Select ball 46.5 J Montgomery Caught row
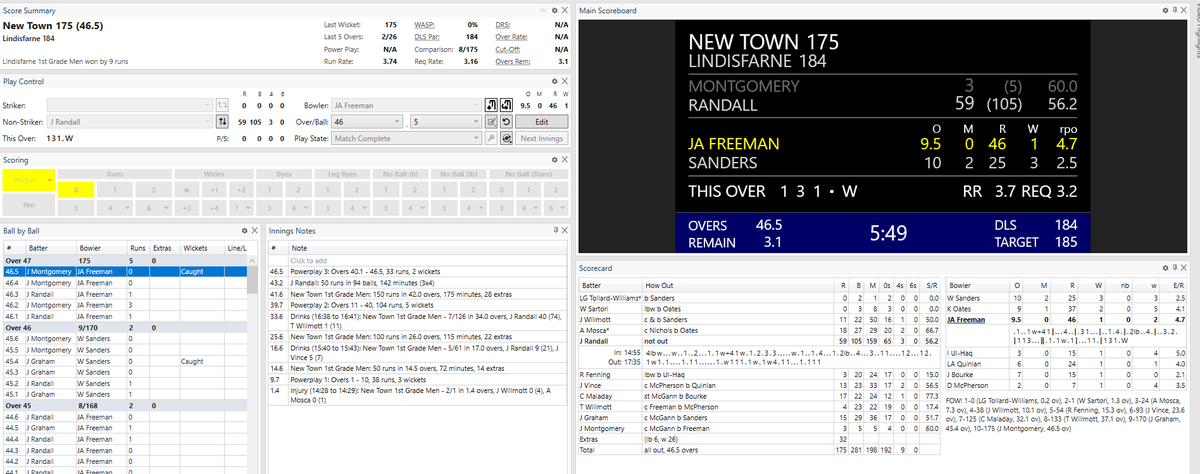1200x474 pixels. tap(123, 271)
